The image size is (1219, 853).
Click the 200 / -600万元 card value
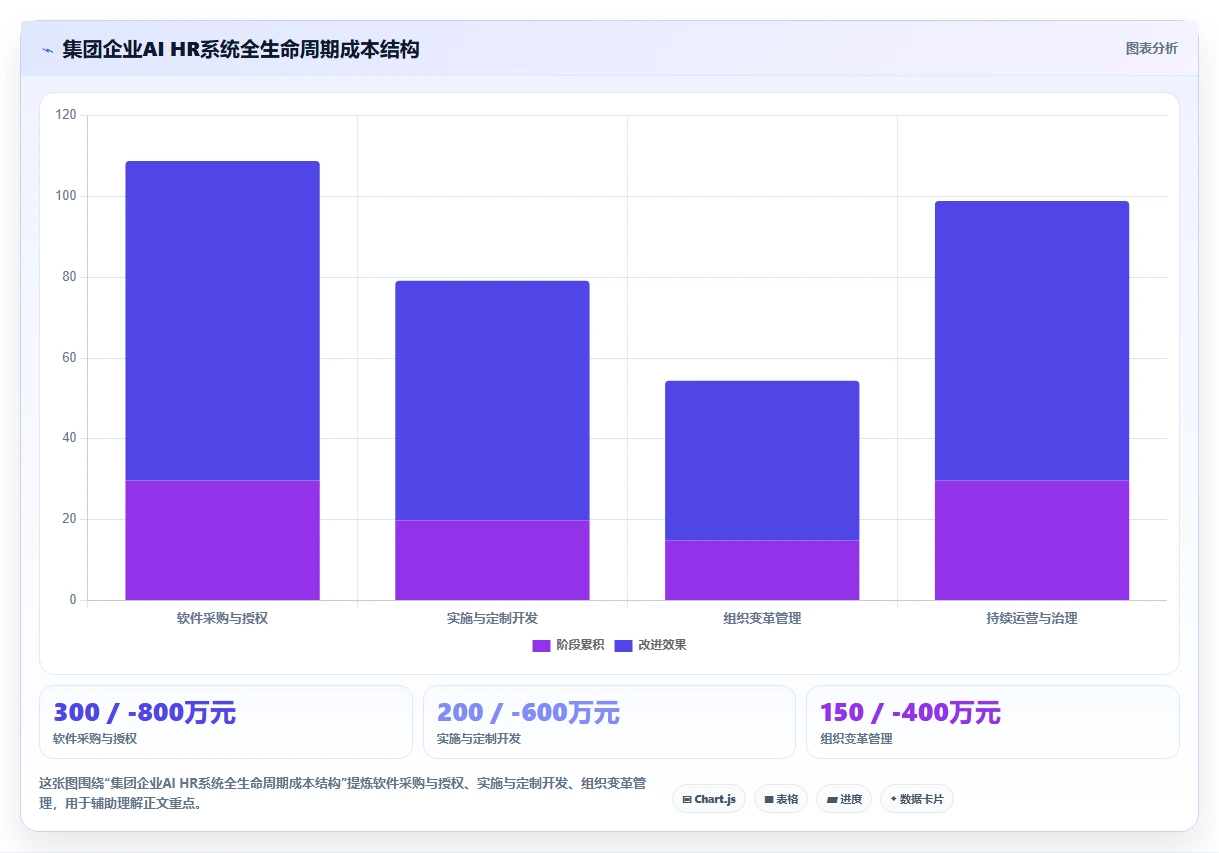pyautogui.click(x=528, y=713)
